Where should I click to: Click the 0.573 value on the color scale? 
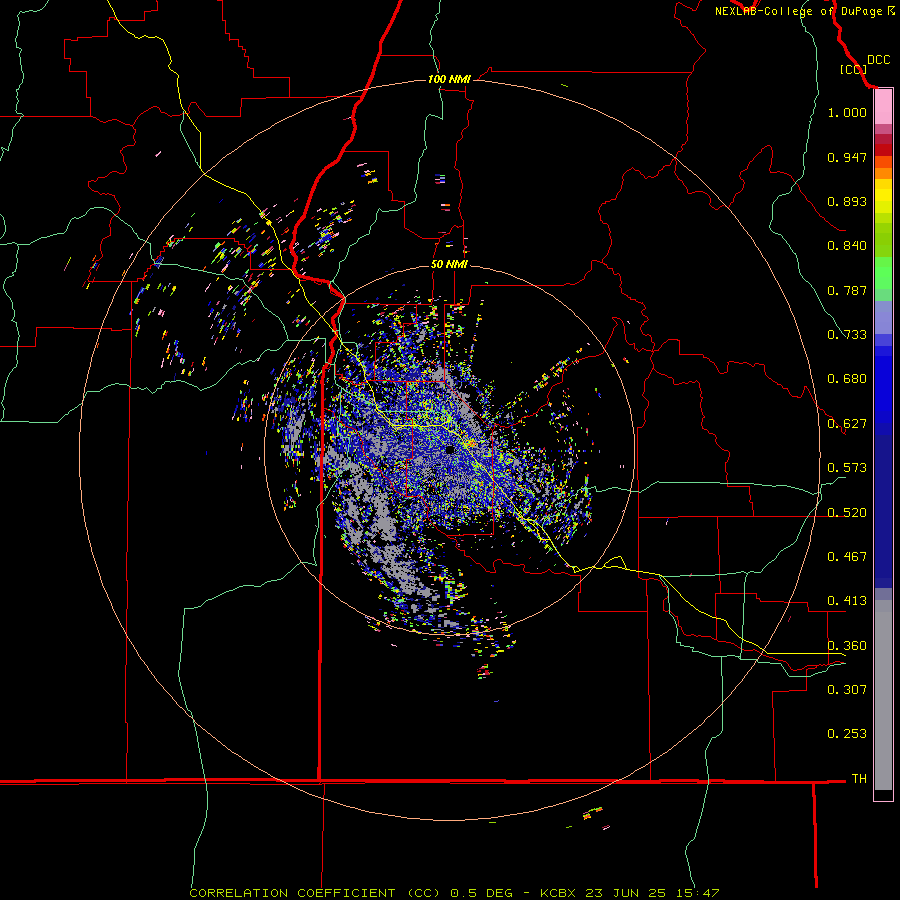(x=847, y=468)
